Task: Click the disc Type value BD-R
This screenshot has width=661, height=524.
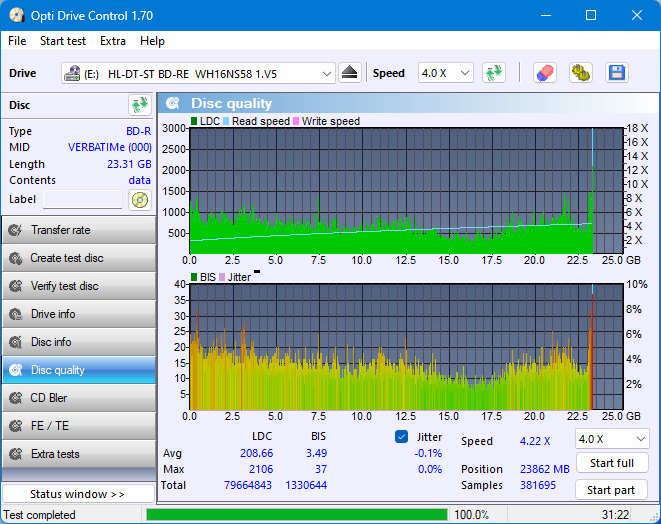Action: point(139,131)
